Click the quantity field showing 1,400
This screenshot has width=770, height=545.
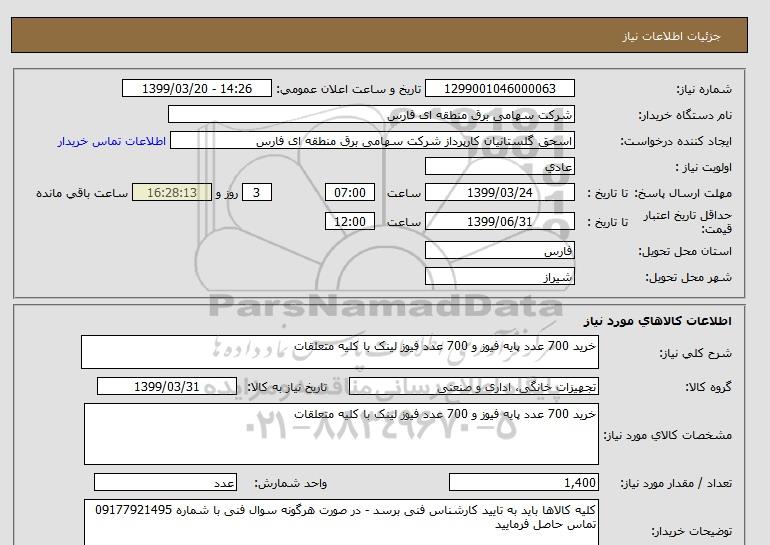(523, 483)
